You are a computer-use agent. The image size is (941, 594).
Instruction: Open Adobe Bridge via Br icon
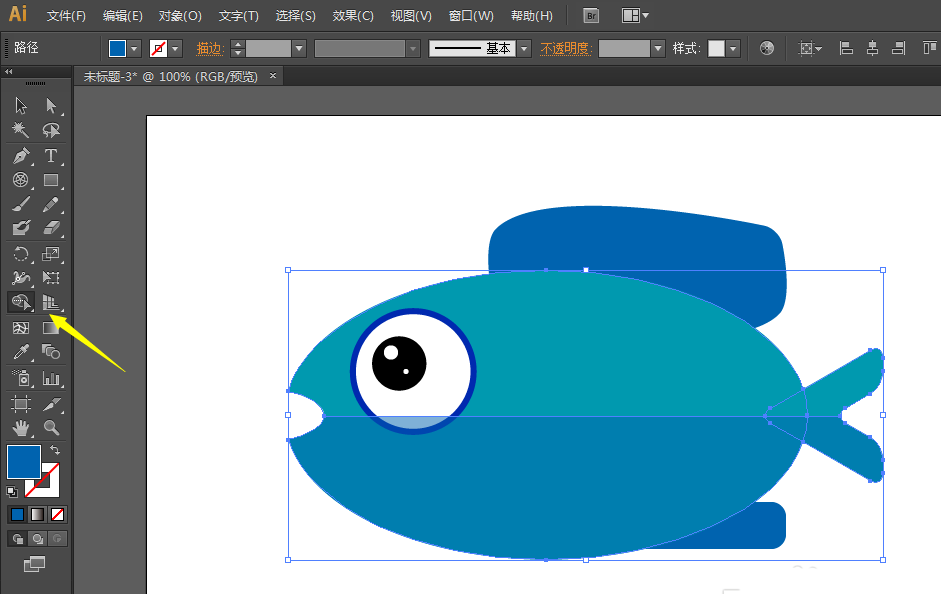(591, 16)
